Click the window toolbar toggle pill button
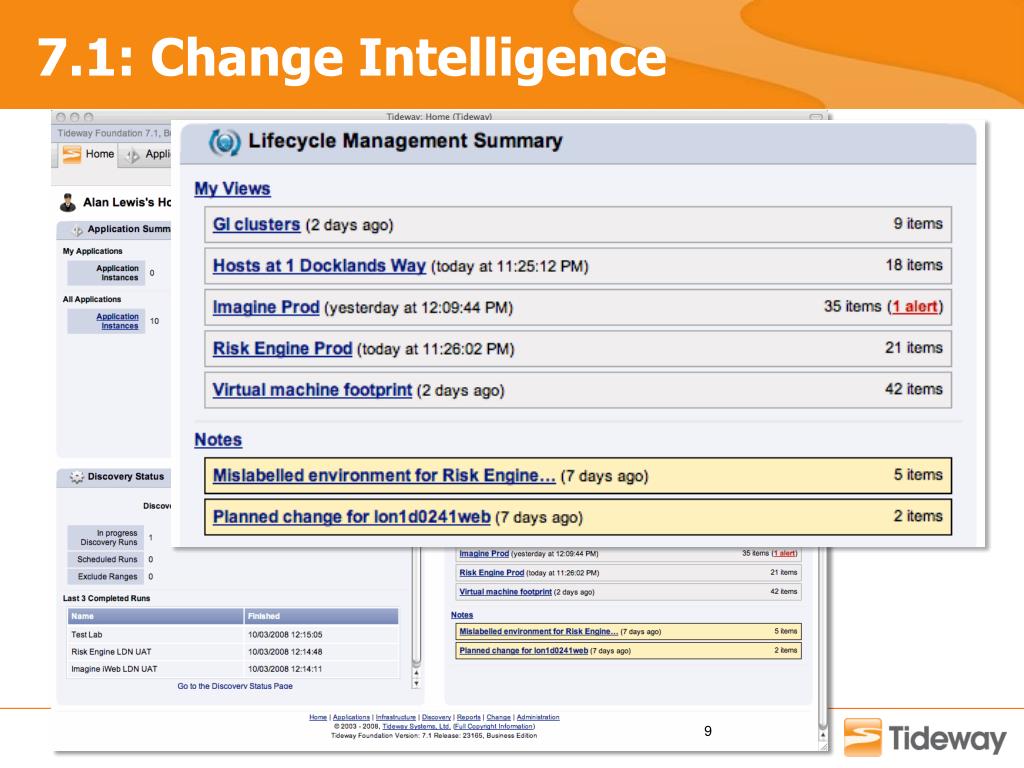The width and height of the screenshot is (1024, 768). 816,118
